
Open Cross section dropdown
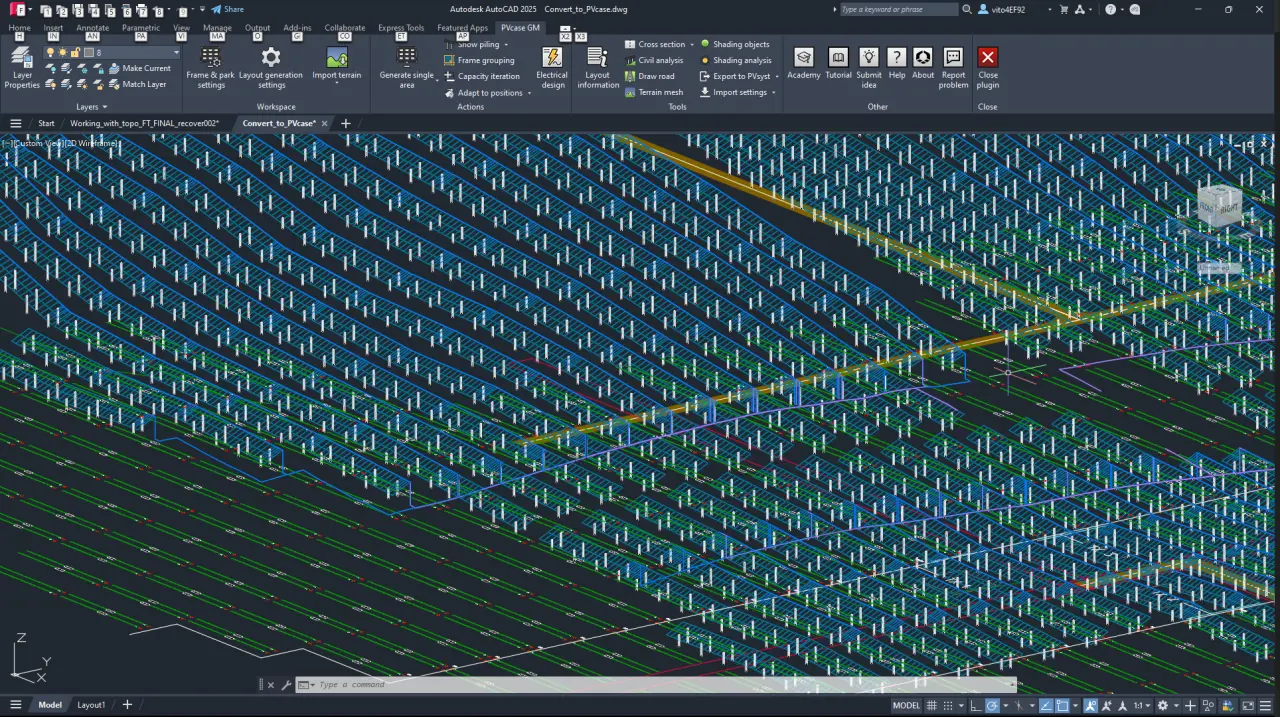692,45
